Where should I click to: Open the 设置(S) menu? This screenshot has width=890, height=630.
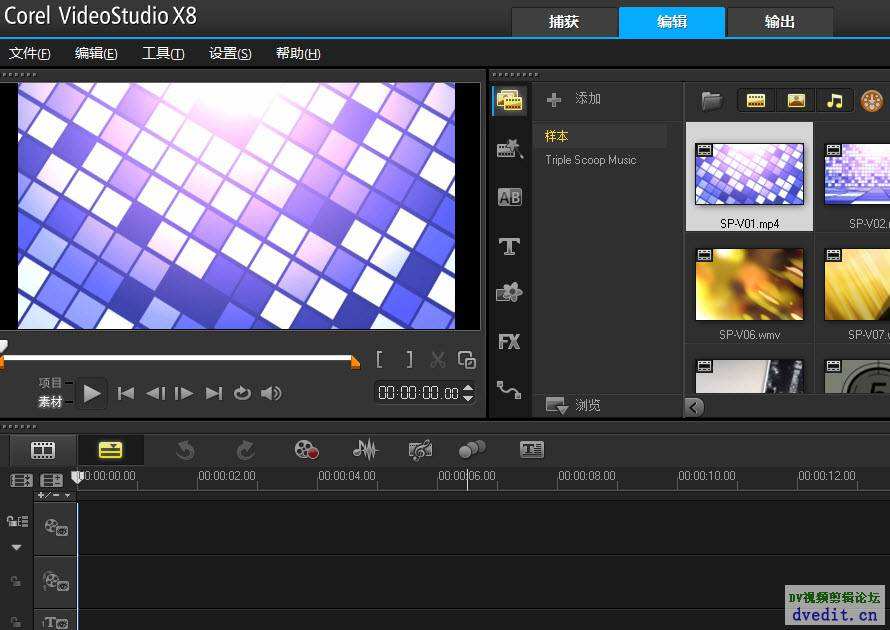pyautogui.click(x=230, y=54)
